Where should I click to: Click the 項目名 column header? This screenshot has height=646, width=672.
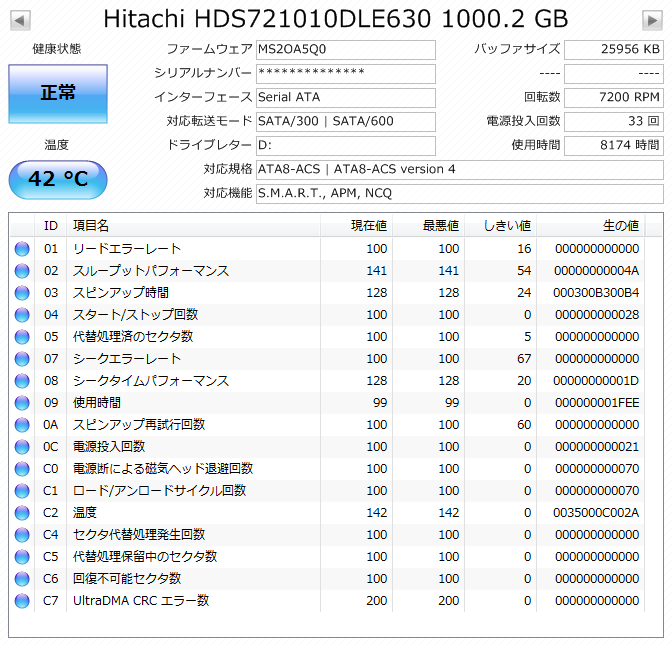click(193, 225)
